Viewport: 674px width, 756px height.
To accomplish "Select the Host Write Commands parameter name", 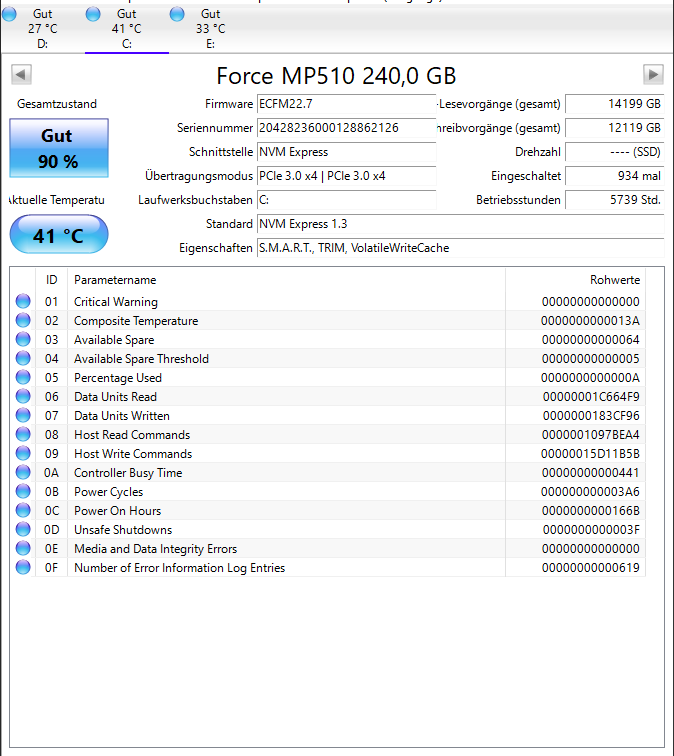I will click(133, 454).
